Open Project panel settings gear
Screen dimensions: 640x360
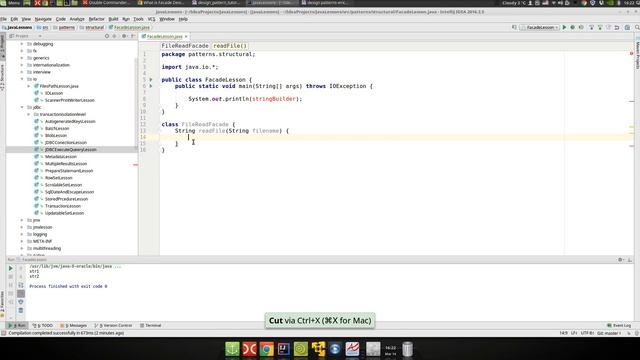(x=124, y=36)
